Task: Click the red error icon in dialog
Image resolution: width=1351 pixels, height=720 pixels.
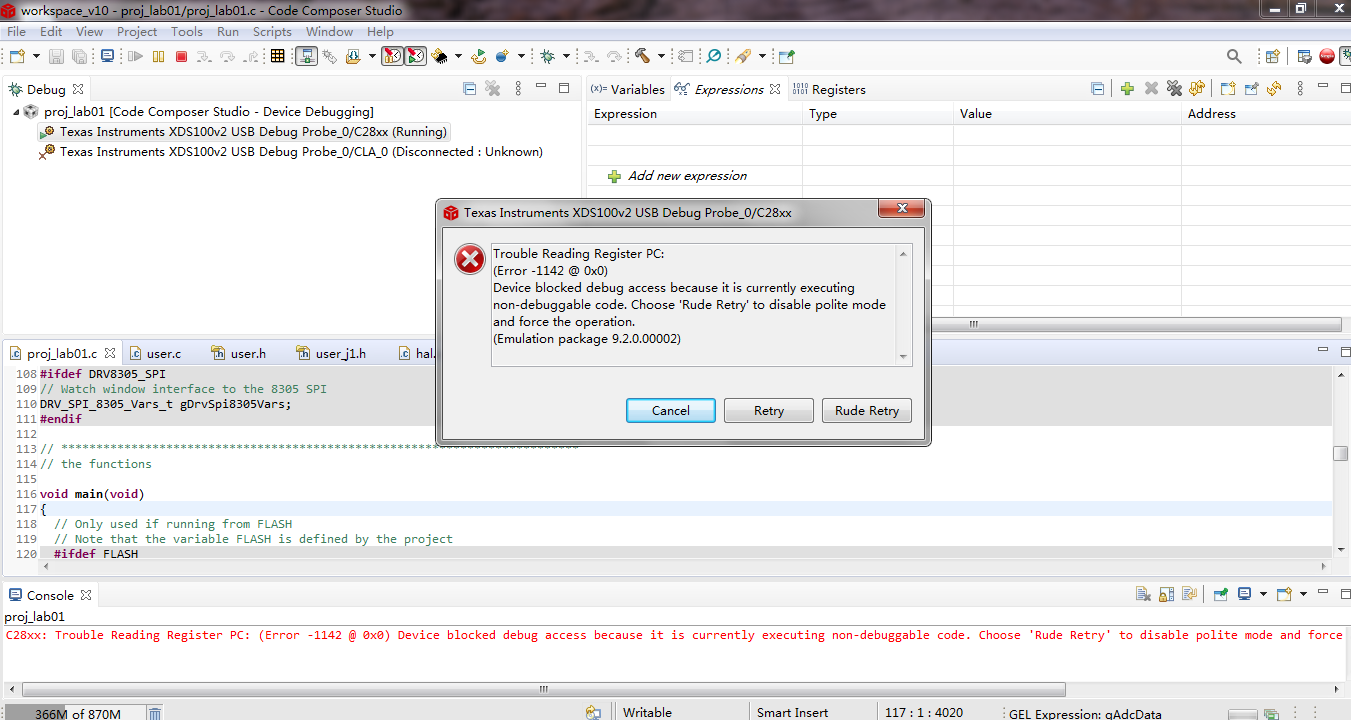Action: pyautogui.click(x=470, y=259)
